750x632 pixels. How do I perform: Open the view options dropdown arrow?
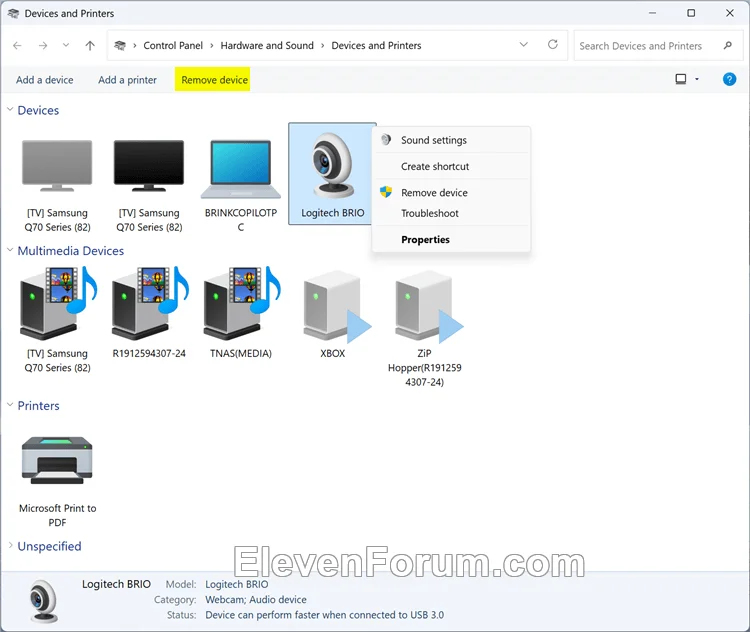coord(697,79)
